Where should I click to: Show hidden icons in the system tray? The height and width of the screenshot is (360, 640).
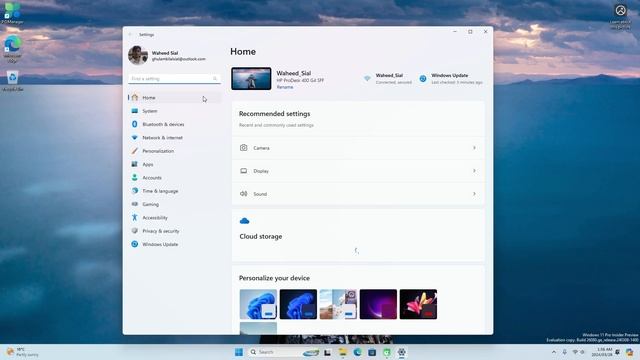point(554,352)
